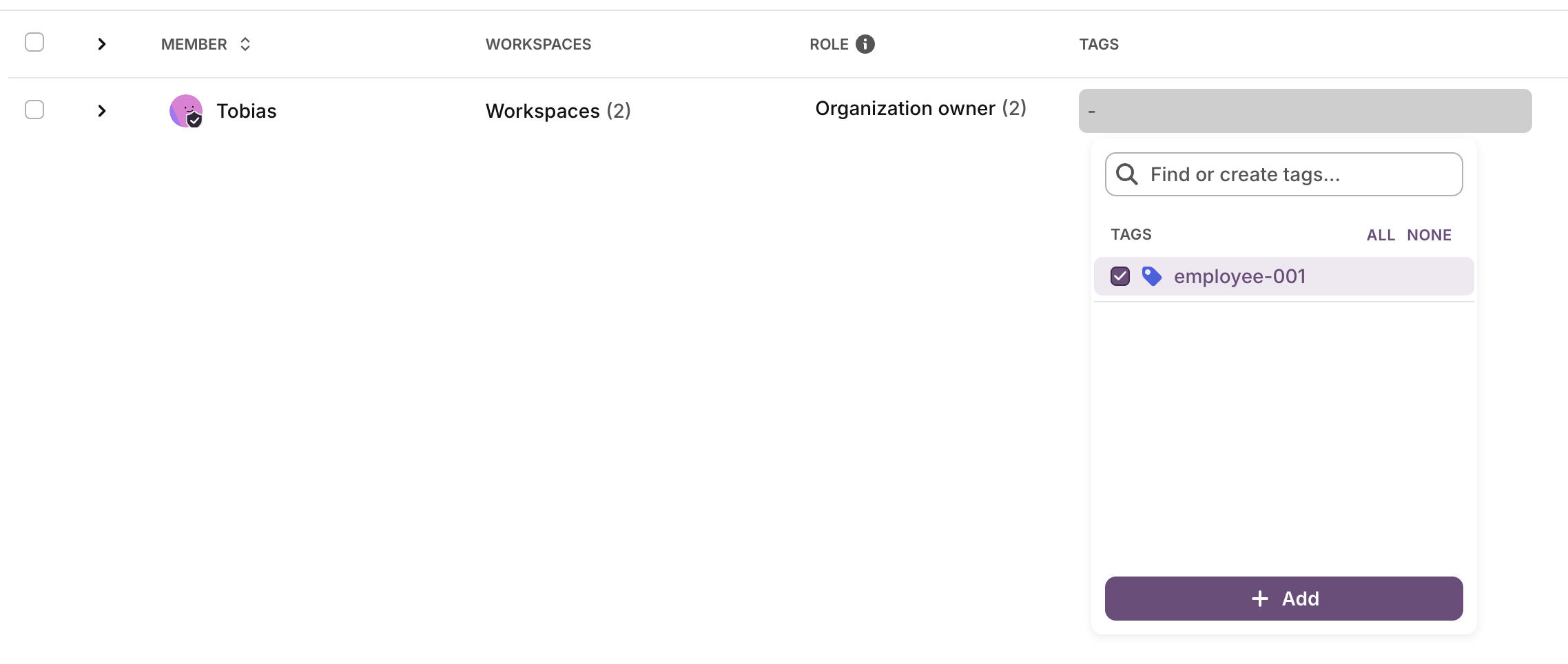Click the blue tag icon beside employee-001
Image resolution: width=1568 pixels, height=664 pixels.
(x=1151, y=276)
